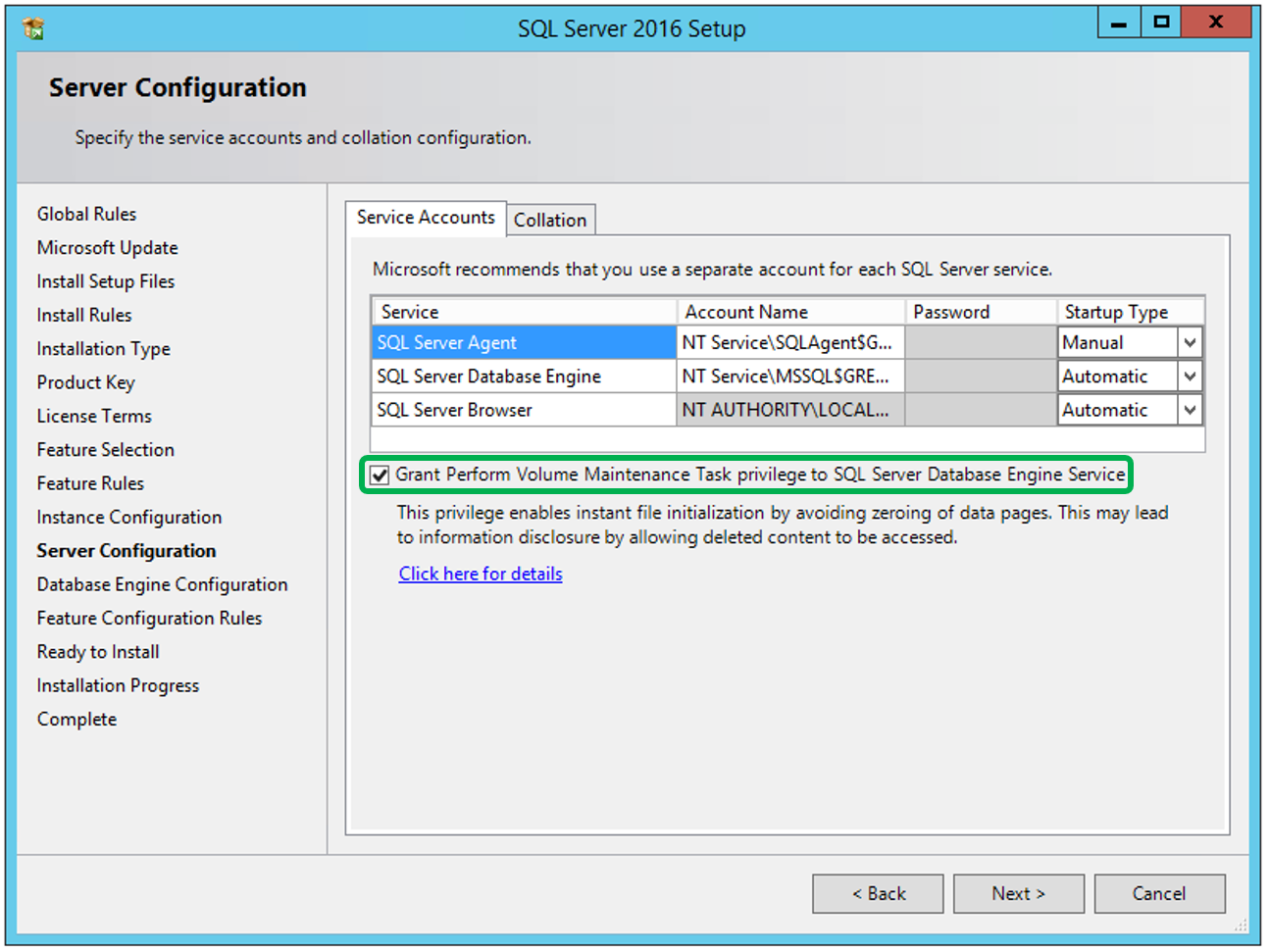The width and height of the screenshot is (1269, 952).
Task: Click the Back button
Action: click(x=877, y=893)
